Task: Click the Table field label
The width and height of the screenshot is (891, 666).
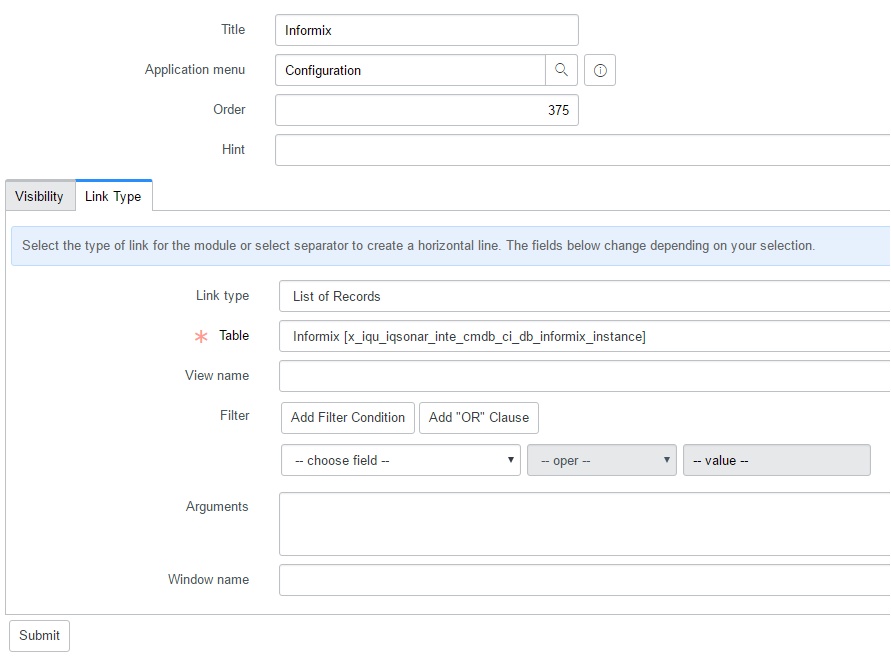Action: click(234, 335)
